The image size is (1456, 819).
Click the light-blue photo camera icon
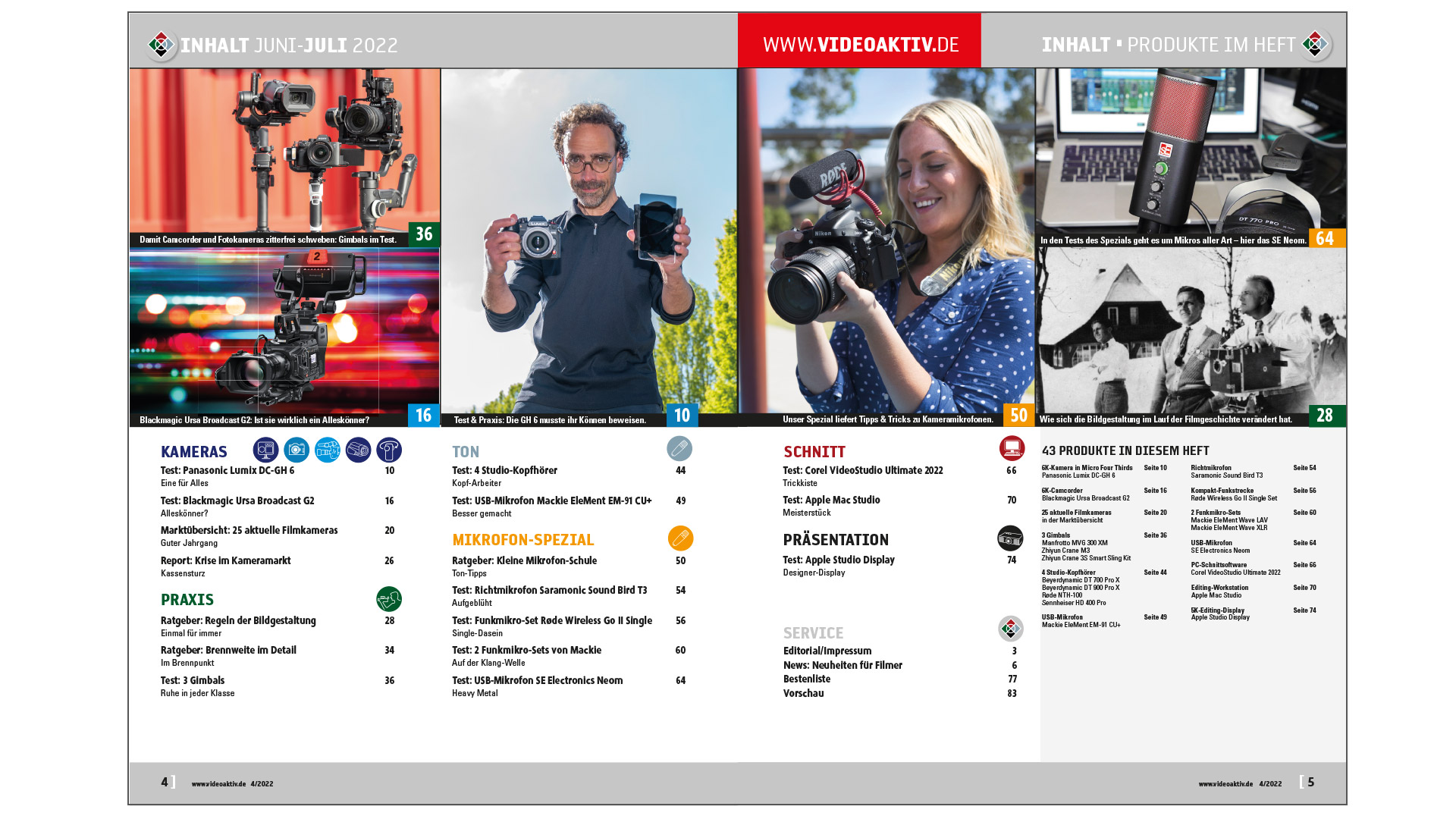pyautogui.click(x=297, y=450)
